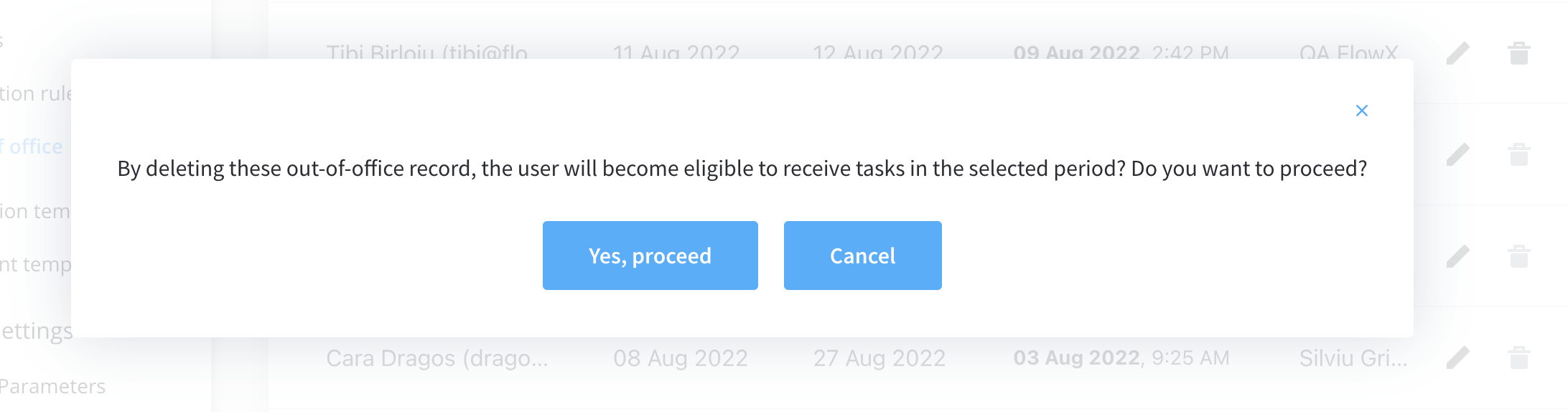Click the pencil icon of the third record row
The image size is (1568, 412).
(x=1457, y=256)
